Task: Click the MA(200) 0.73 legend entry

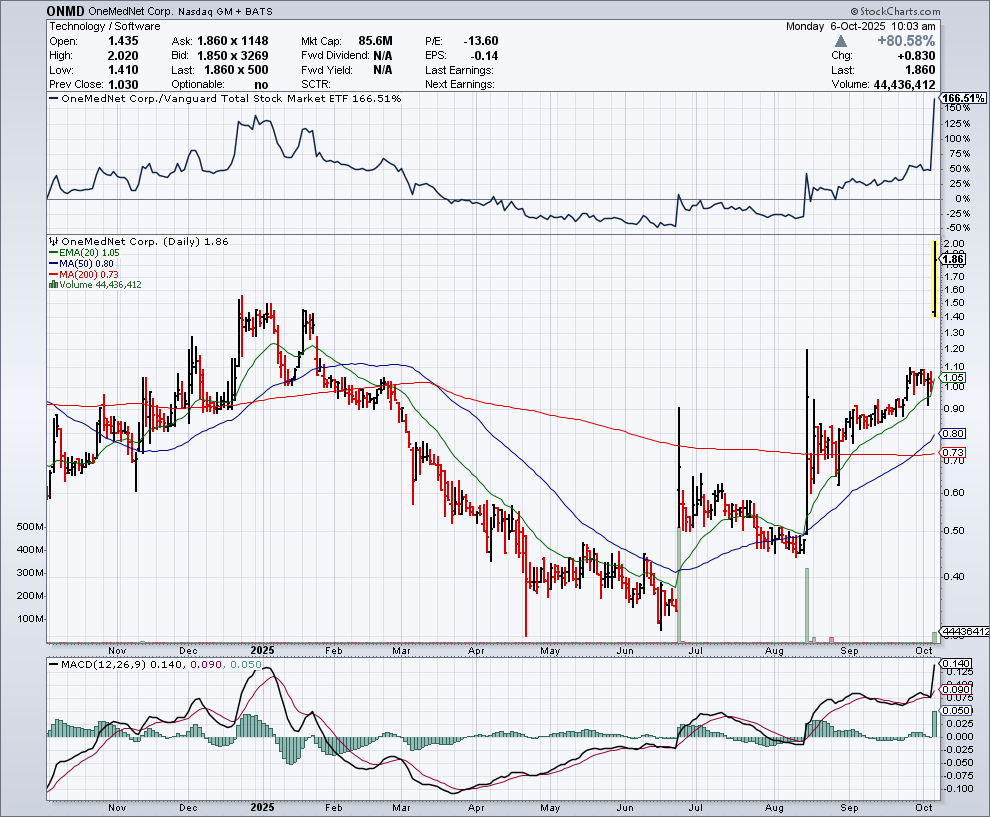Action: pyautogui.click(x=84, y=275)
